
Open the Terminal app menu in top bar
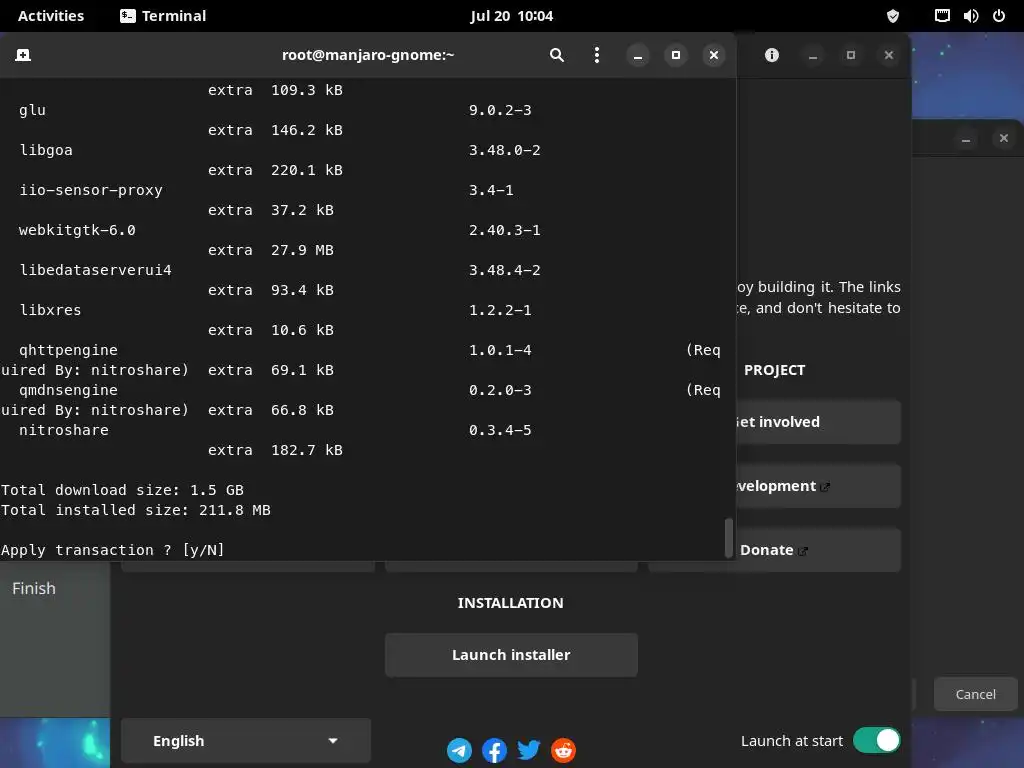pos(163,16)
